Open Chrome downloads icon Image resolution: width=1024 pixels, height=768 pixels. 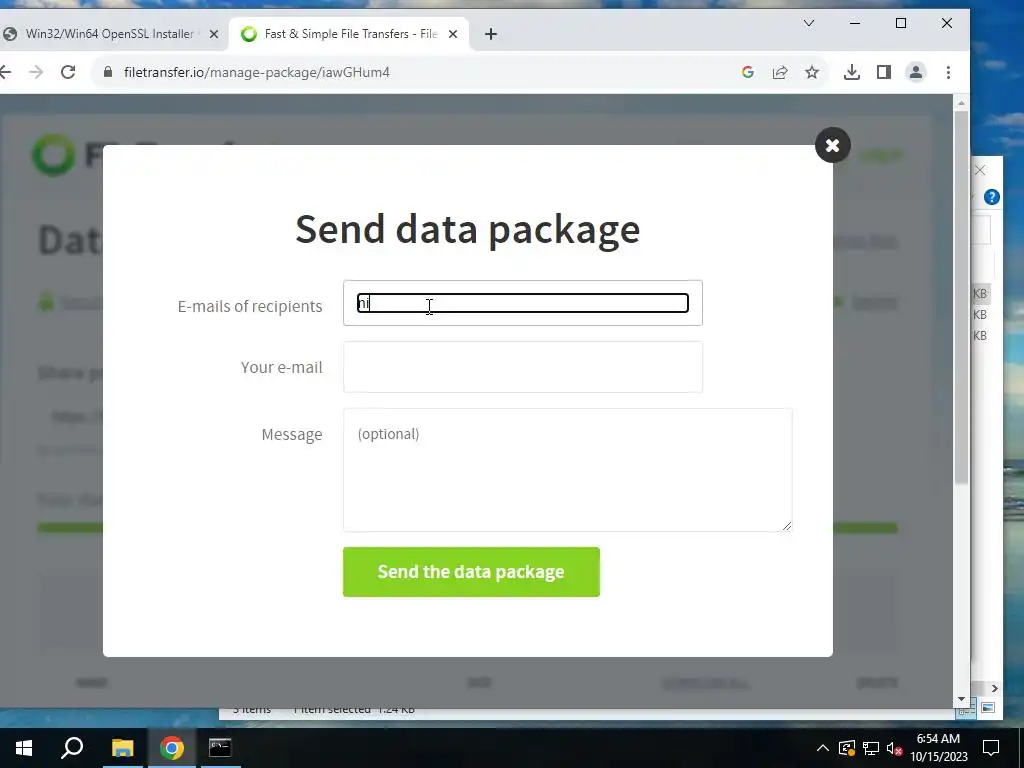pyautogui.click(x=852, y=72)
